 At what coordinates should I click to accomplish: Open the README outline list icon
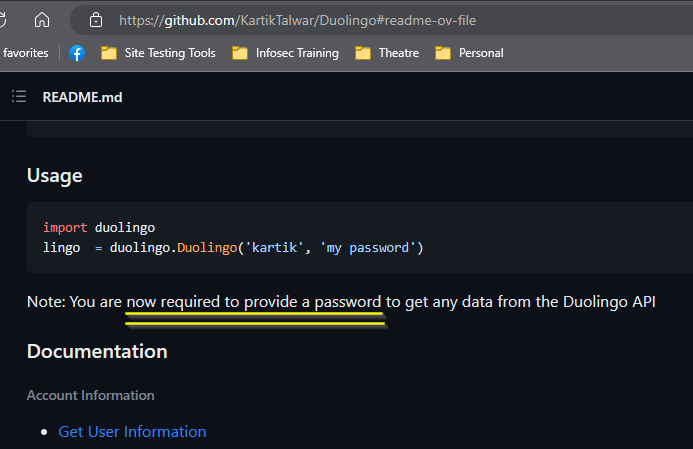[18, 97]
